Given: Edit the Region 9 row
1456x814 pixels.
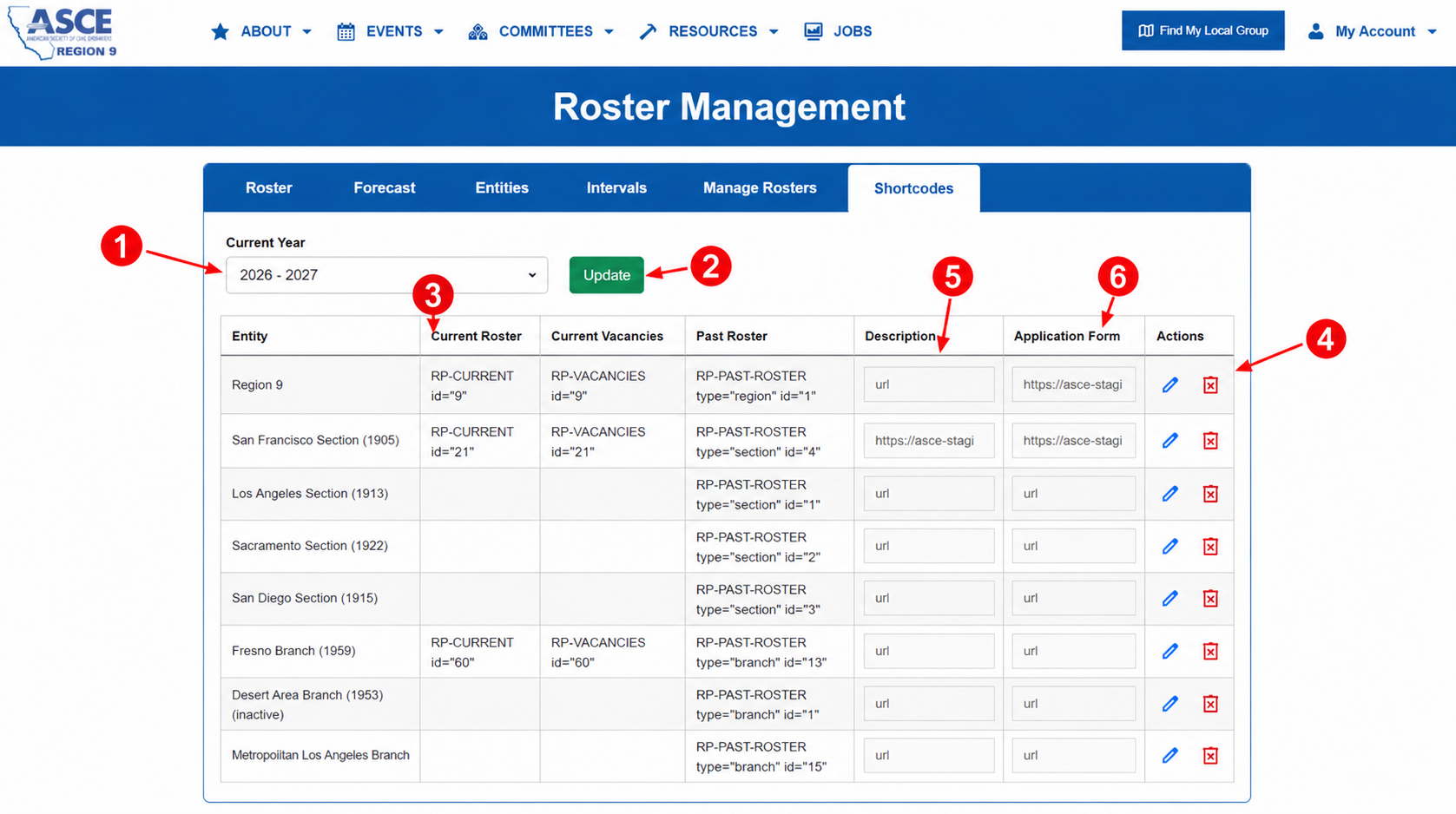Looking at the screenshot, I should (x=1169, y=384).
